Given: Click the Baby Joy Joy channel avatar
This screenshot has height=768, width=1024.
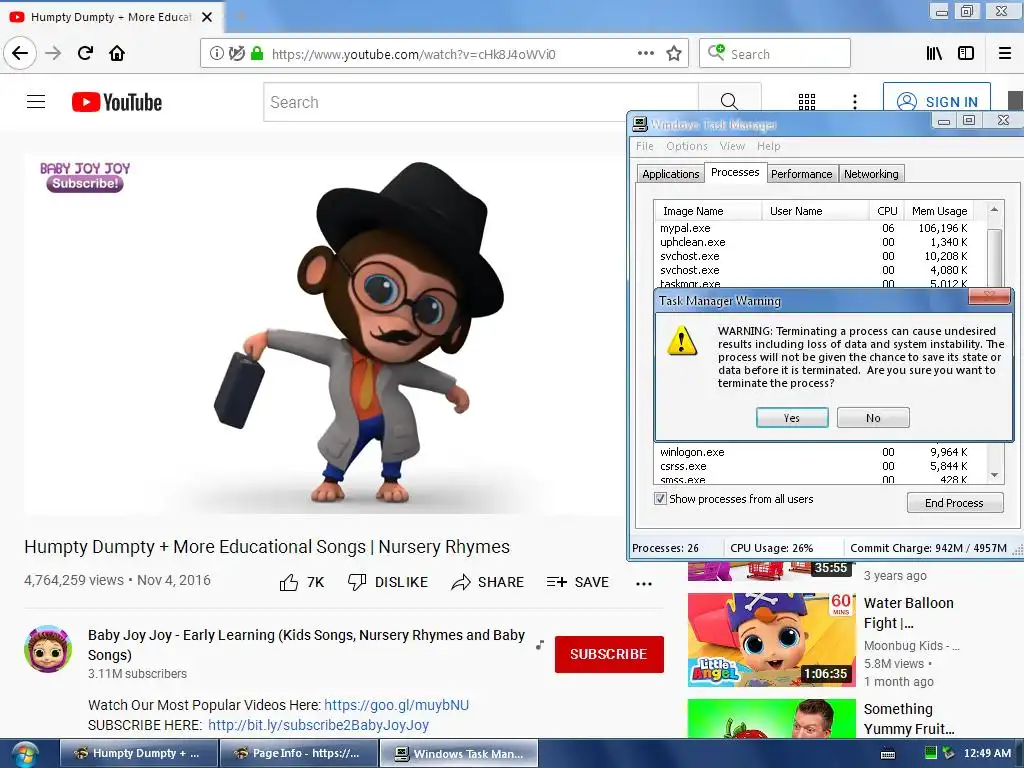Looking at the screenshot, I should [48, 649].
